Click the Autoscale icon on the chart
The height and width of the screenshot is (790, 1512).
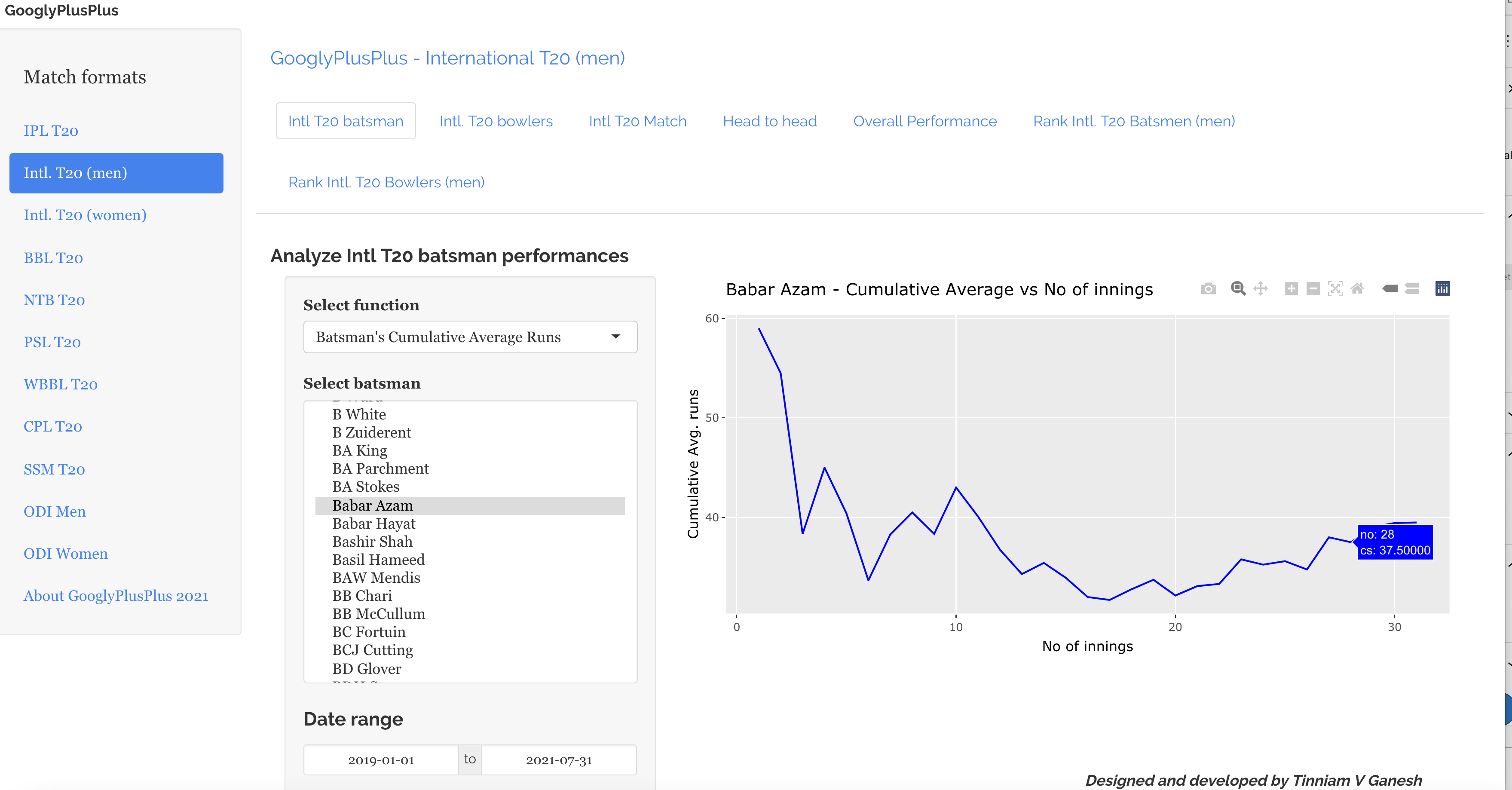(x=1335, y=289)
